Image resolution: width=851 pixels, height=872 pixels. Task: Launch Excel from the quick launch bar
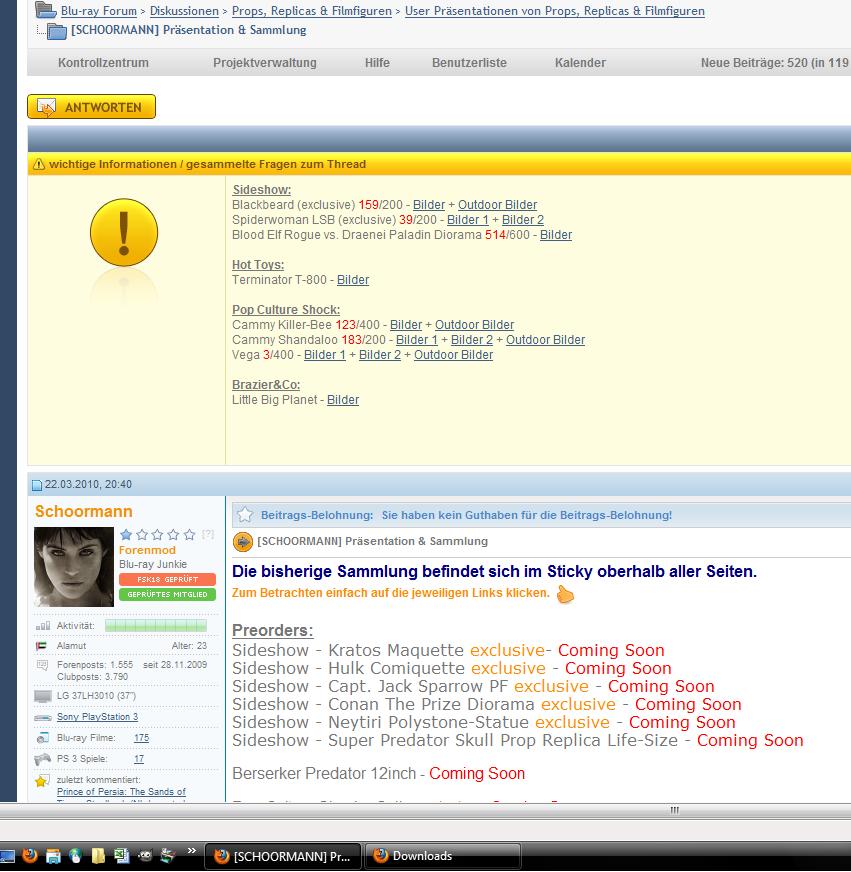pos(121,856)
